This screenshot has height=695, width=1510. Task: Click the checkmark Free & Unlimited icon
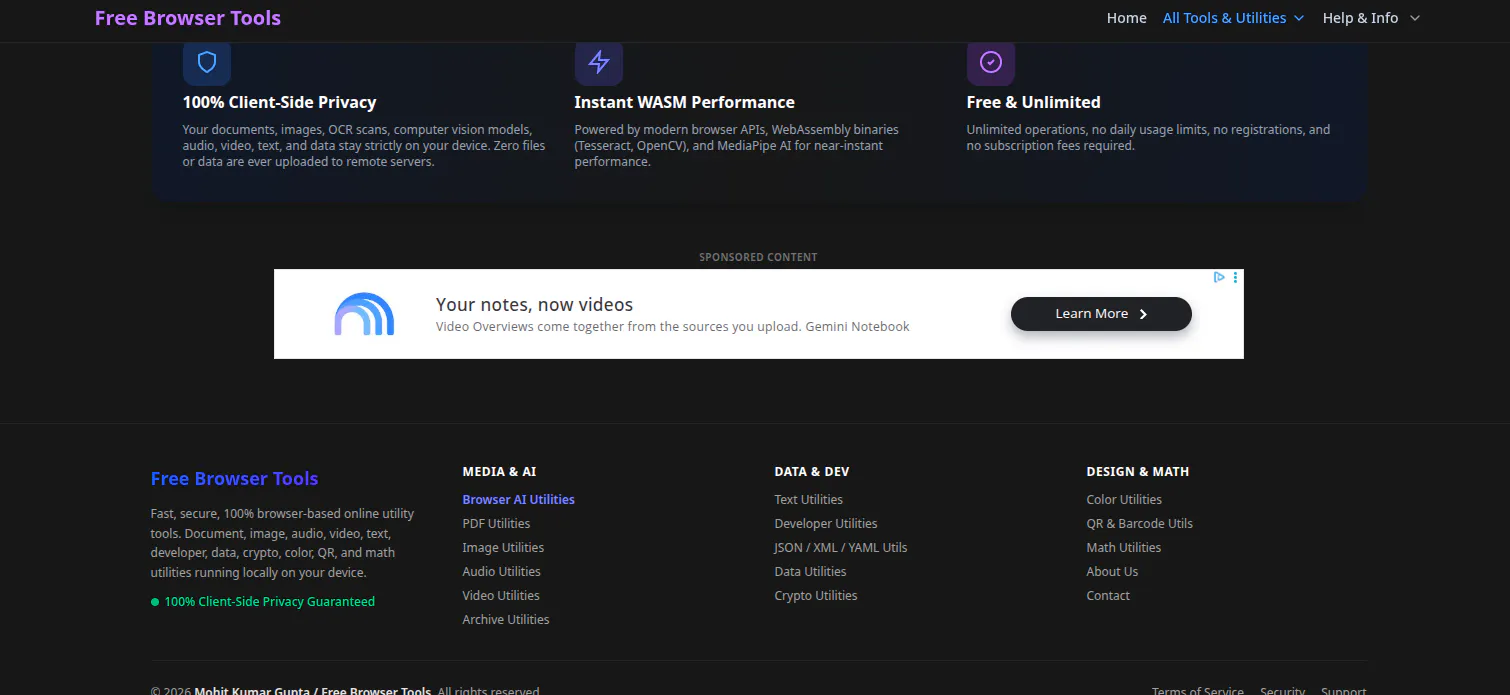coord(991,63)
